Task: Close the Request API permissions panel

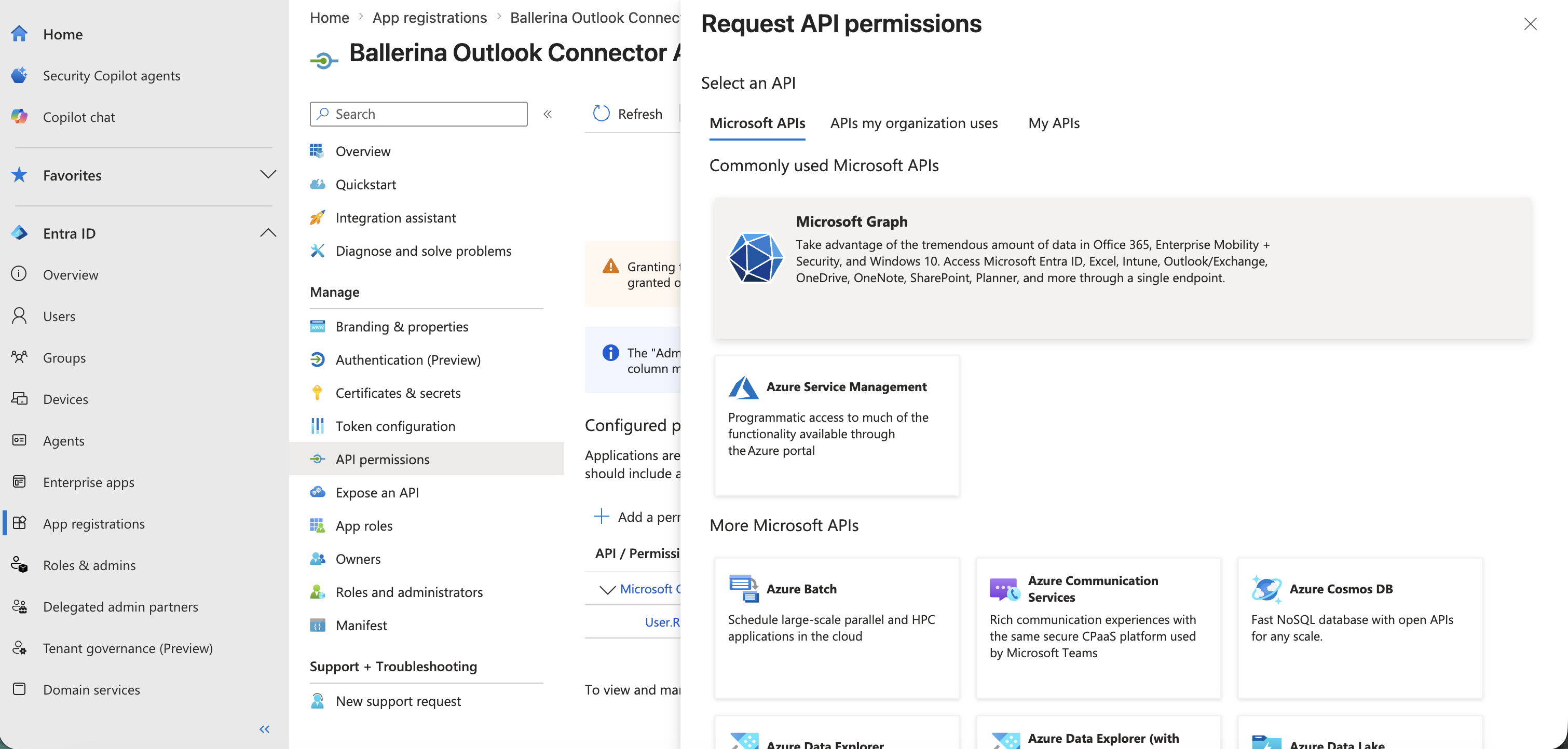Action: pos(1530,24)
